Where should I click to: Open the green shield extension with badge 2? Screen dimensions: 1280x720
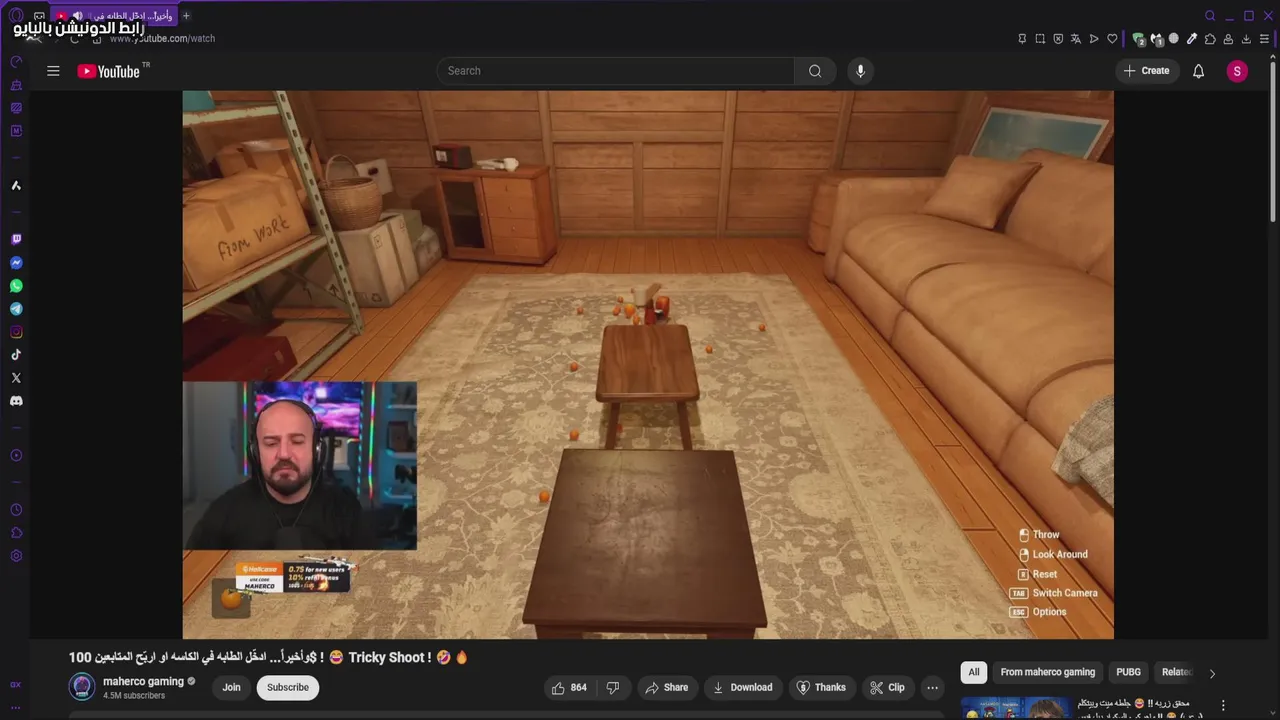pyautogui.click(x=1139, y=39)
